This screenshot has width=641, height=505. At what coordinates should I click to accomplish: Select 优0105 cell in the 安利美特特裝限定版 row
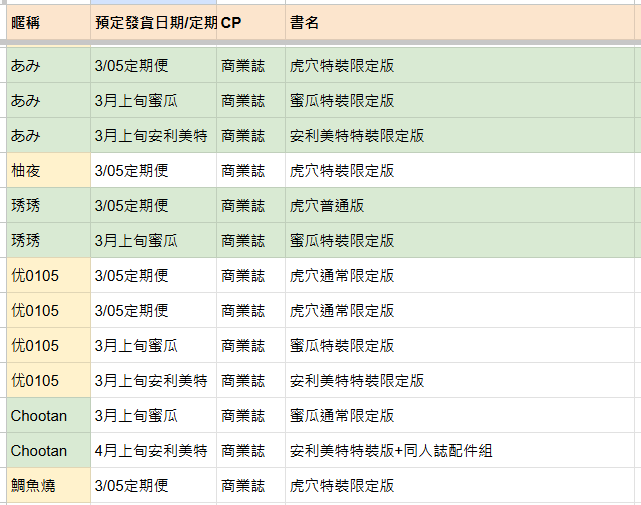[49, 381]
